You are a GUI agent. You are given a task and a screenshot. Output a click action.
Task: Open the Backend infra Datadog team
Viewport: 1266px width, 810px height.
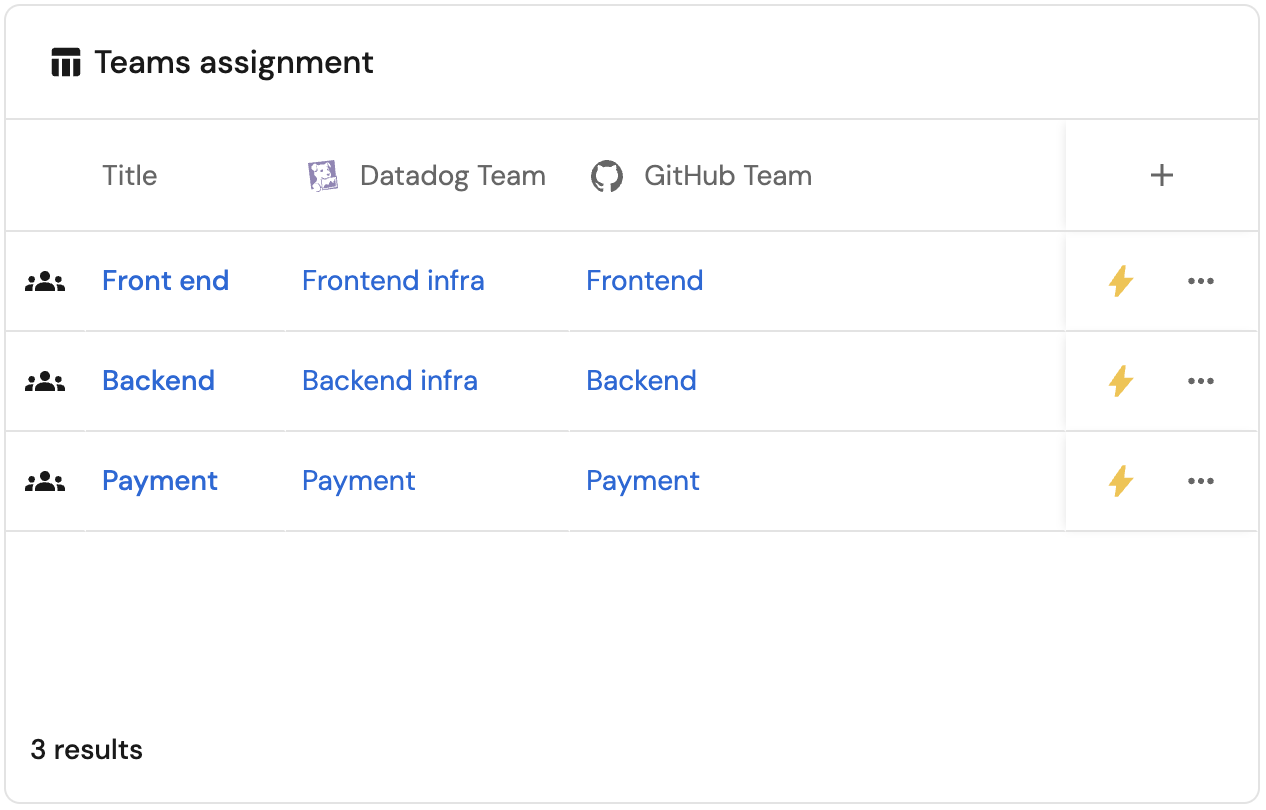point(390,381)
